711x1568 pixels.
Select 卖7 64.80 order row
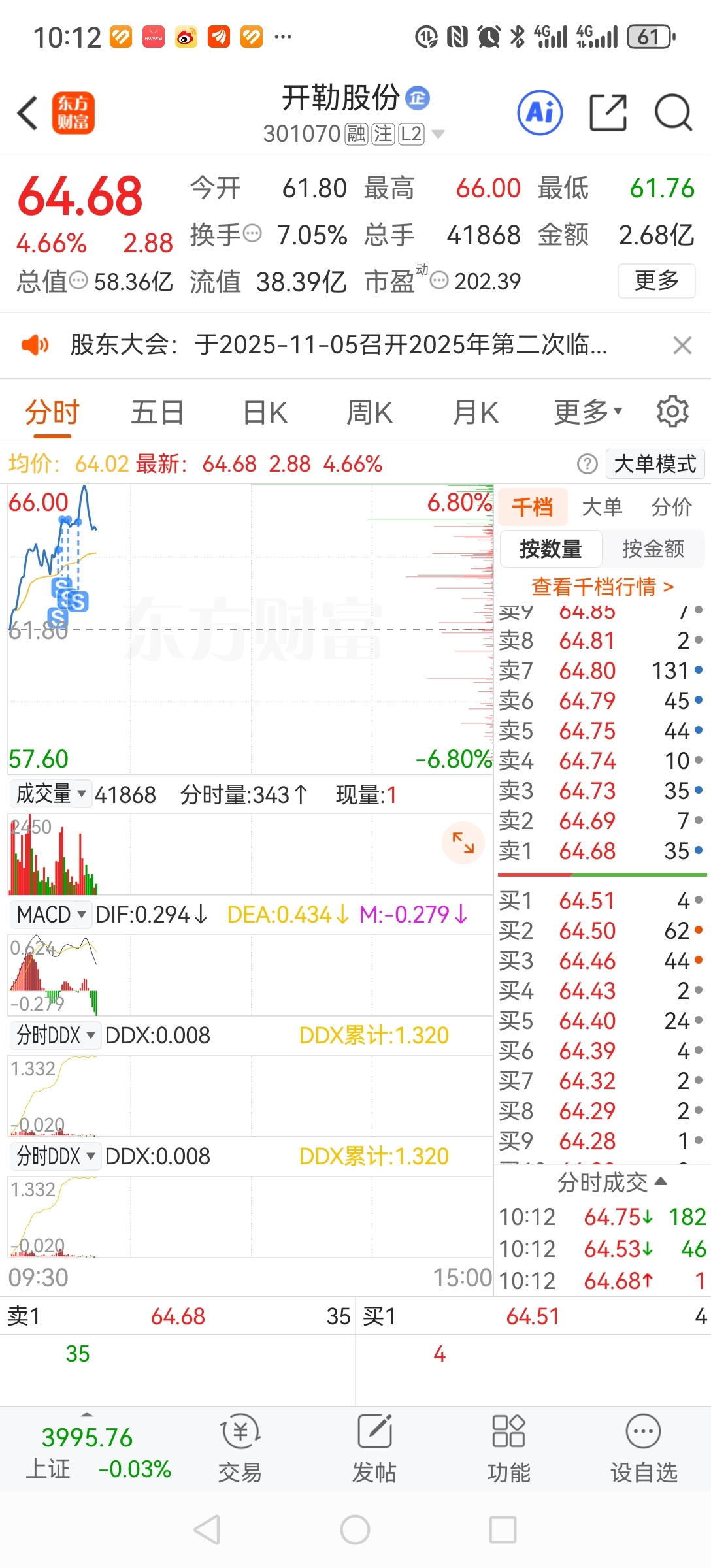[602, 671]
